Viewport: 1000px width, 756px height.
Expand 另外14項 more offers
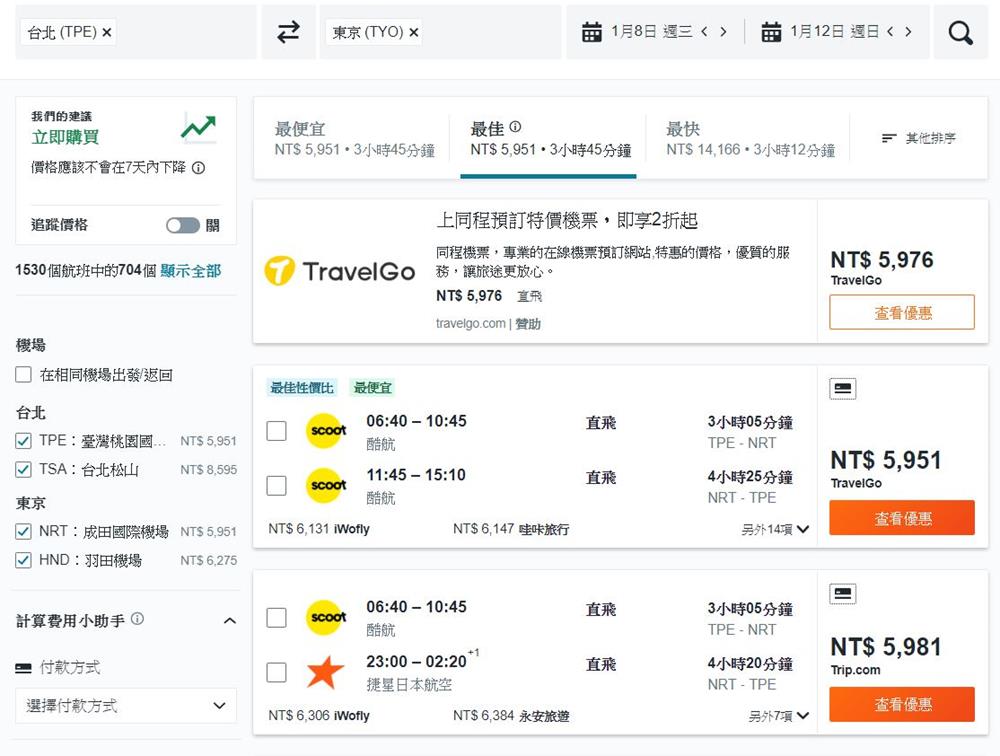[x=775, y=529]
